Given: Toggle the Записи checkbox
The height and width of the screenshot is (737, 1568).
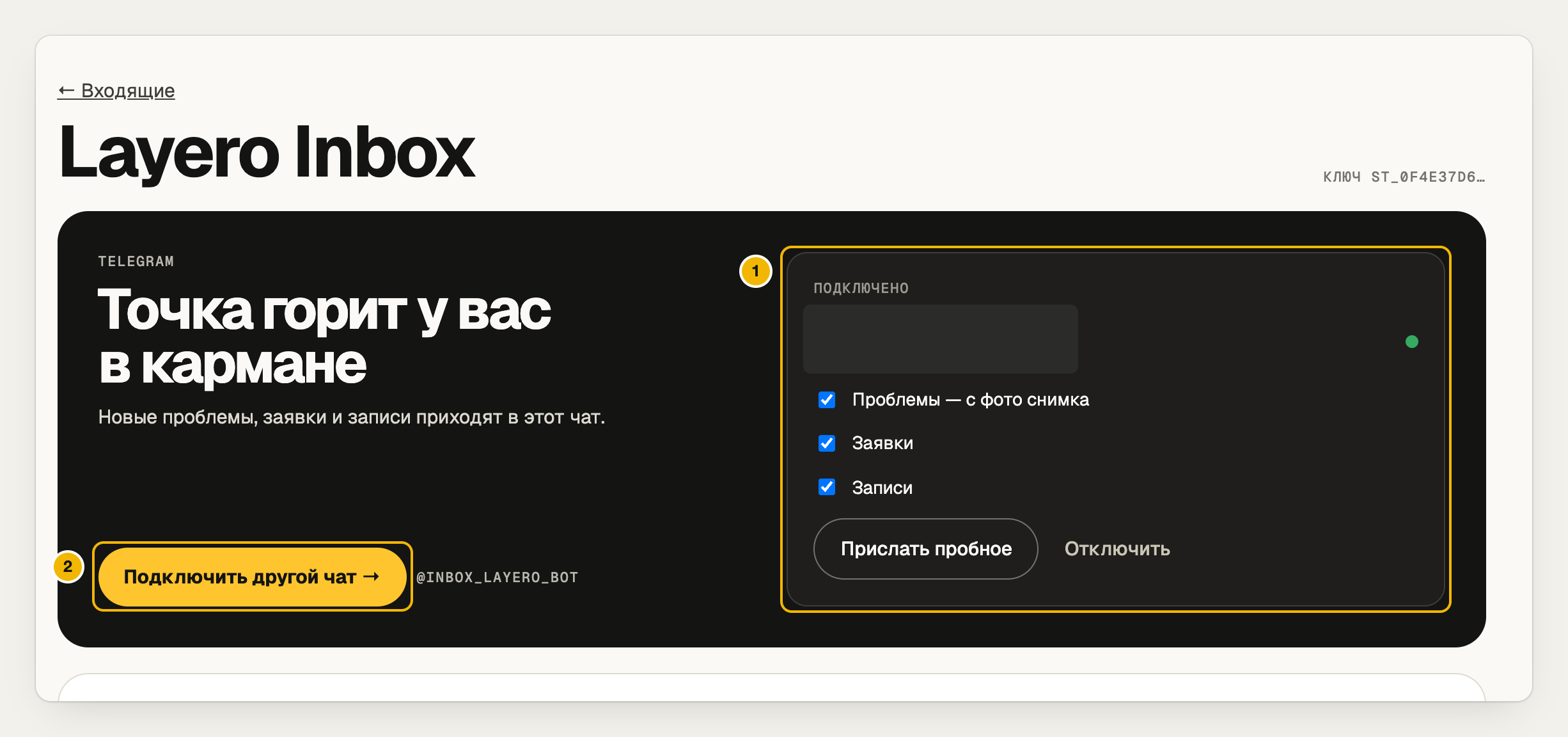Looking at the screenshot, I should click(x=827, y=487).
